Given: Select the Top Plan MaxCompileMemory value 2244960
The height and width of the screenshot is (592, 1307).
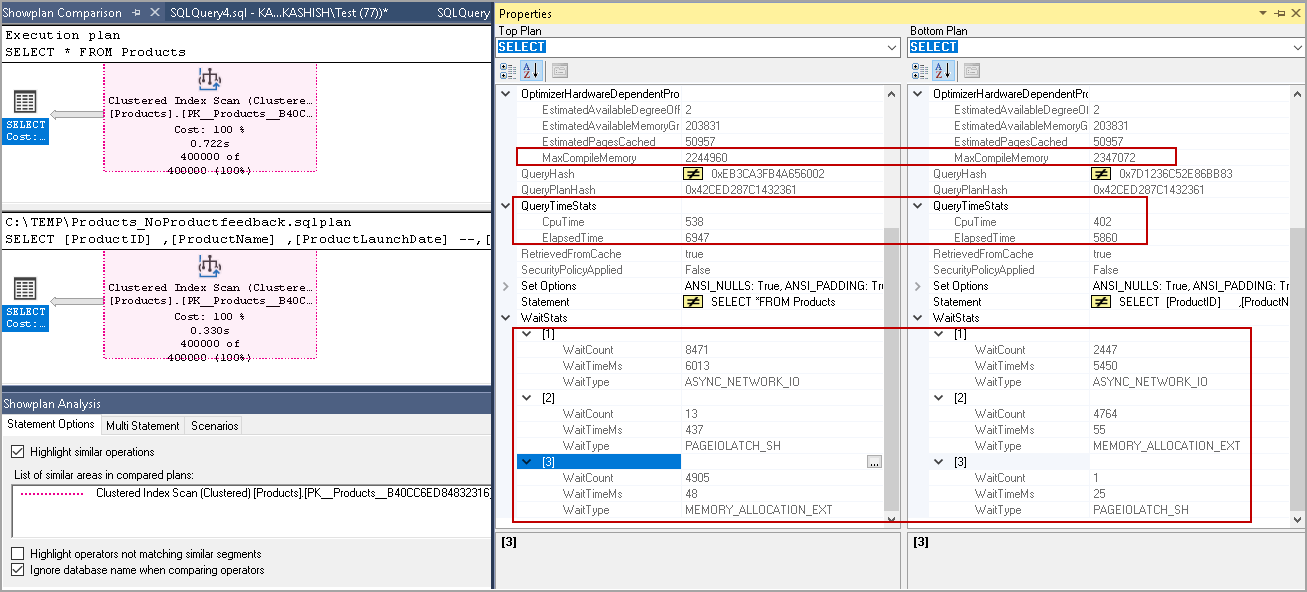Looking at the screenshot, I should pyautogui.click(x=706, y=158).
